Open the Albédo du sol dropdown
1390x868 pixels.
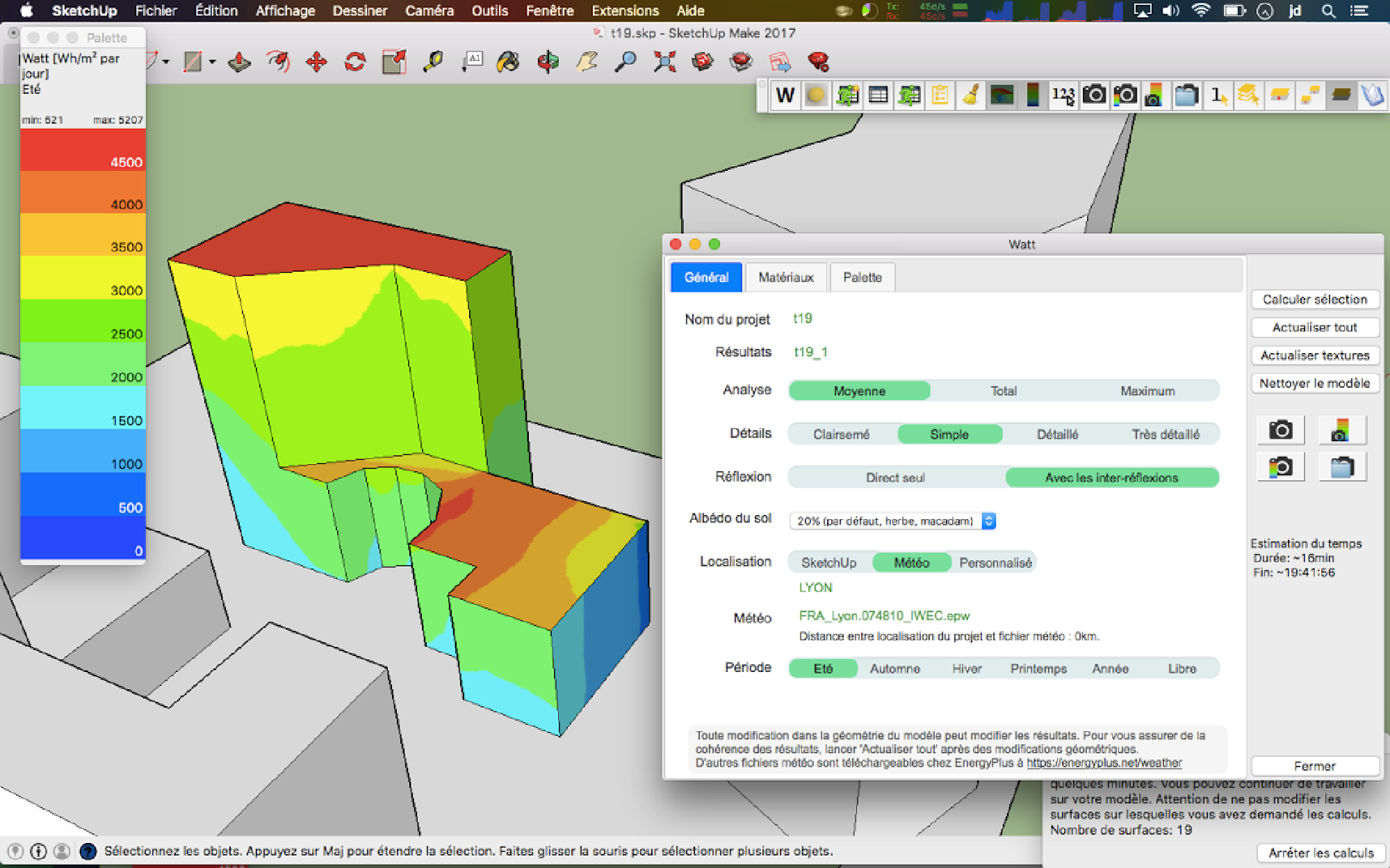(893, 521)
